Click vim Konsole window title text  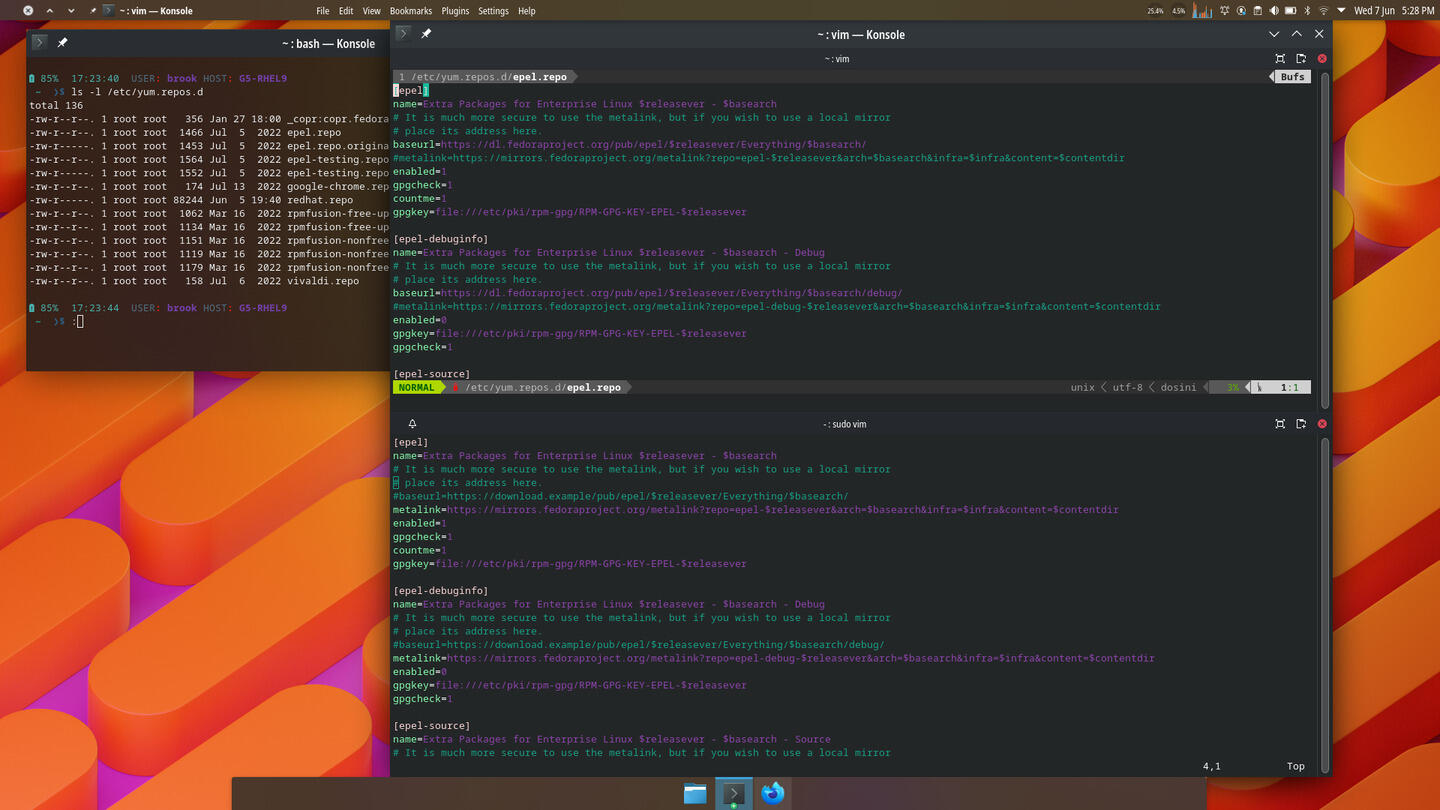pyautogui.click(x=860, y=34)
